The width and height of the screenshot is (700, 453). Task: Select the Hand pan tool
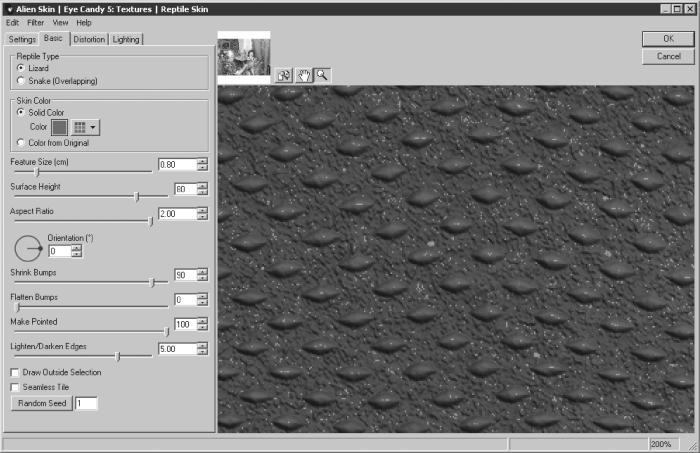pos(303,75)
